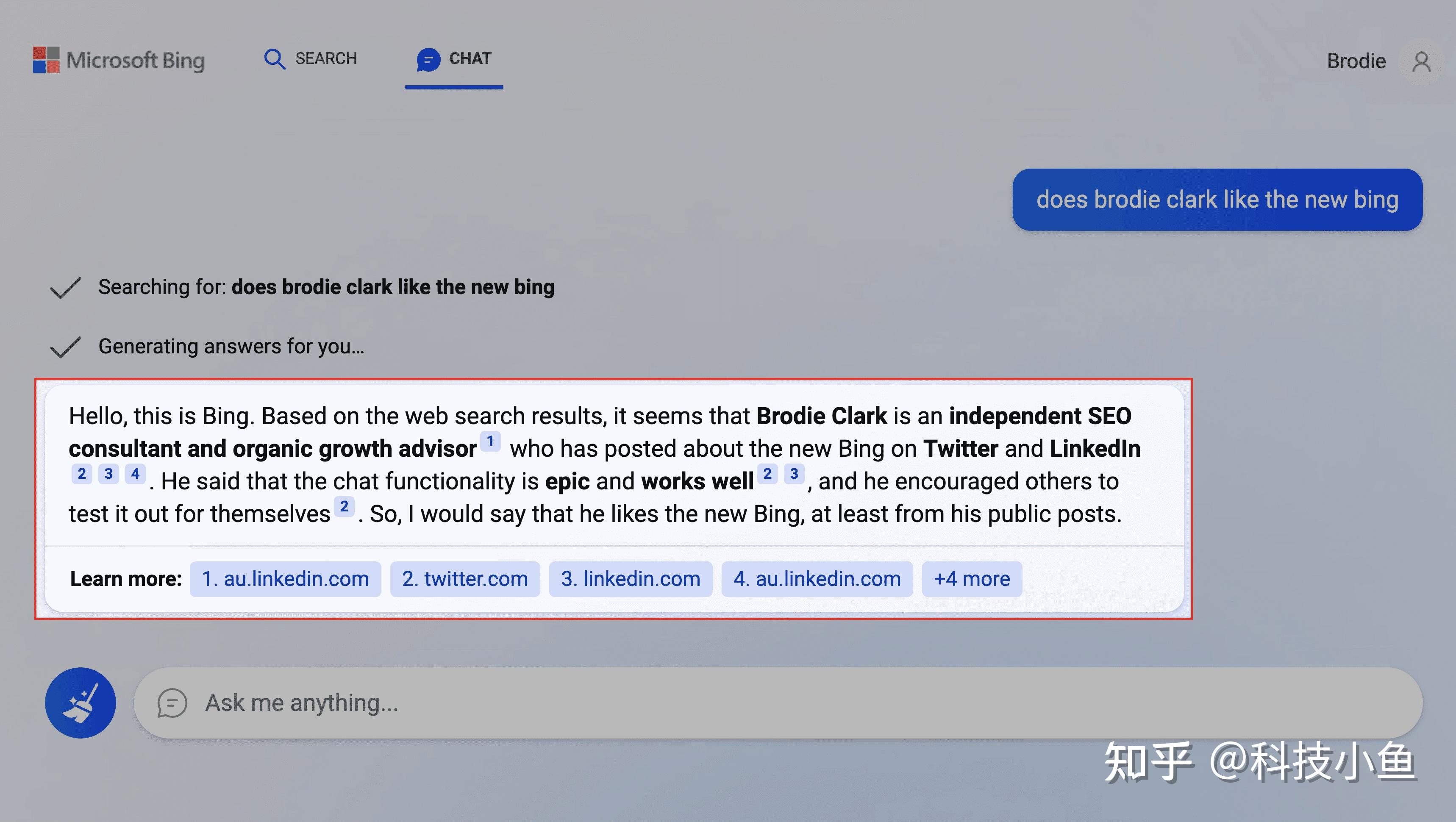1456x822 pixels.
Task: Click the search magnifier icon
Action: [274, 59]
